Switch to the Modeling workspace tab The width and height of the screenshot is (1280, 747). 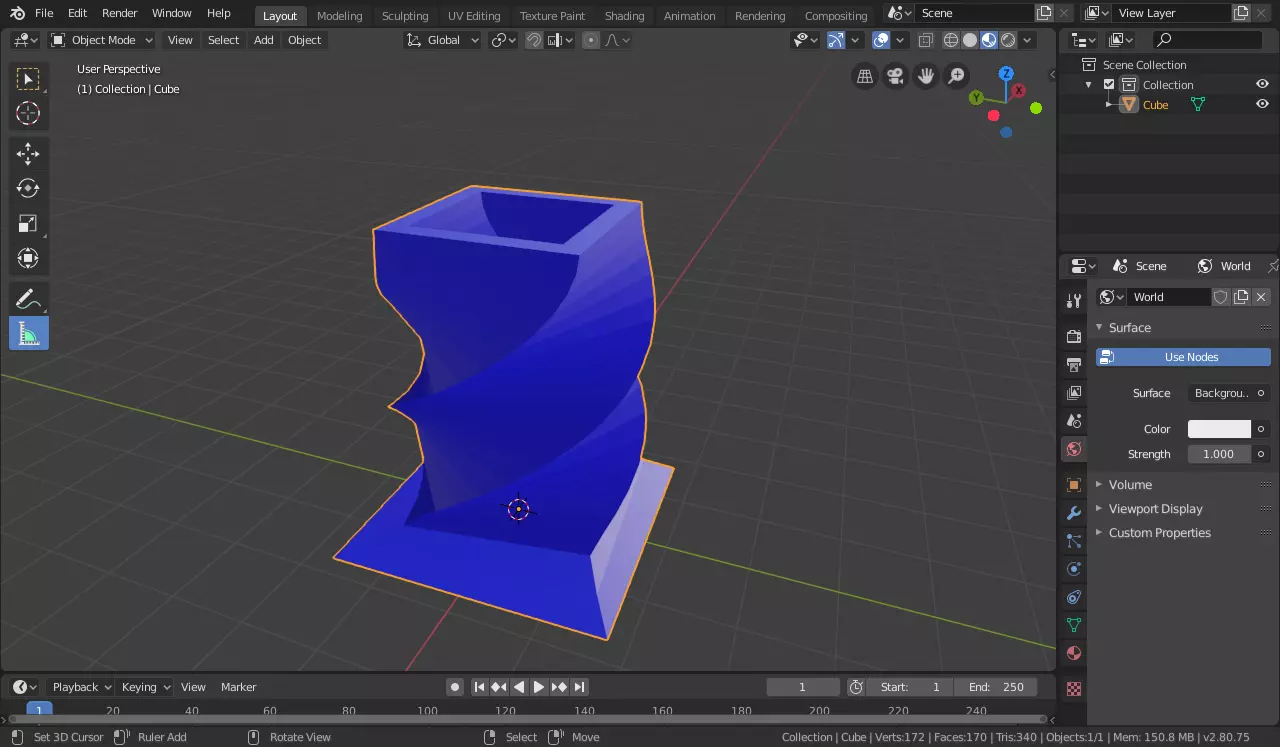click(x=339, y=16)
